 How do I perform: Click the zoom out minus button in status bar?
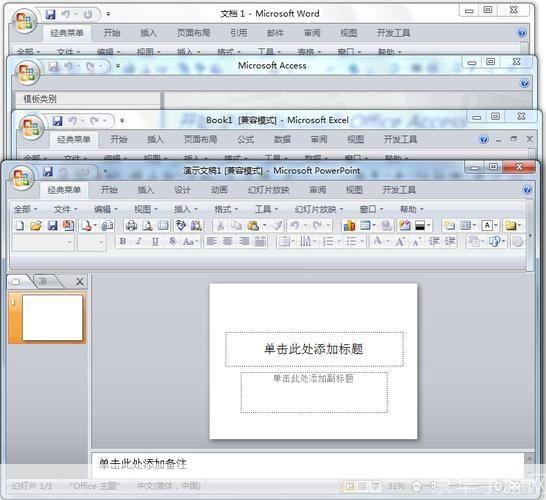(417, 486)
